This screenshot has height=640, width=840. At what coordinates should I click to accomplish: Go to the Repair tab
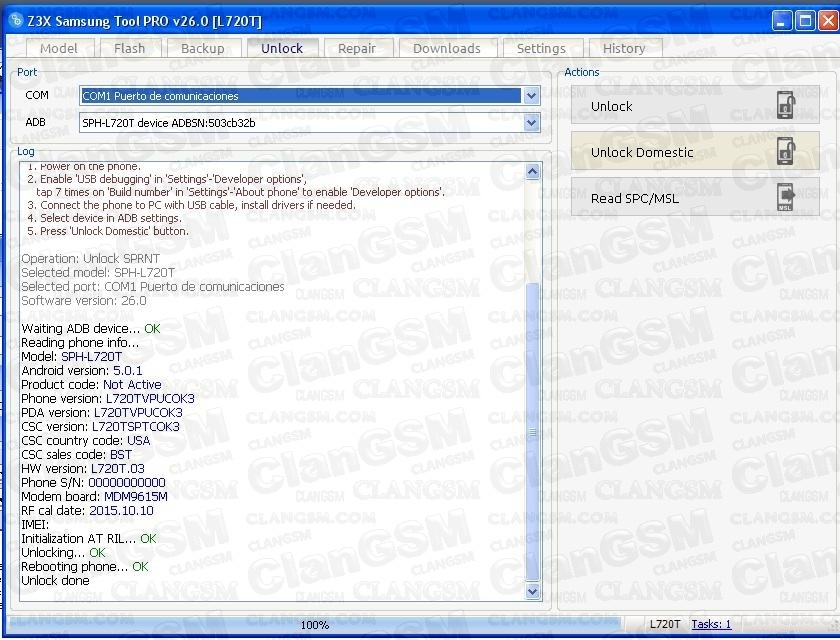tap(357, 48)
